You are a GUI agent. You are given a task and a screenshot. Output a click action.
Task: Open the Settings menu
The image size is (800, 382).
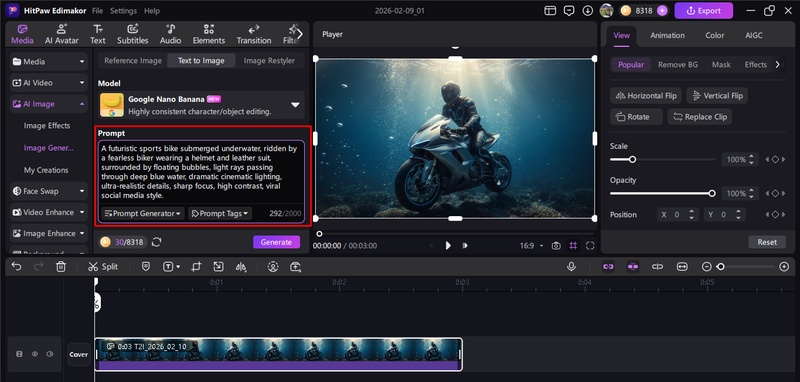[x=123, y=11]
